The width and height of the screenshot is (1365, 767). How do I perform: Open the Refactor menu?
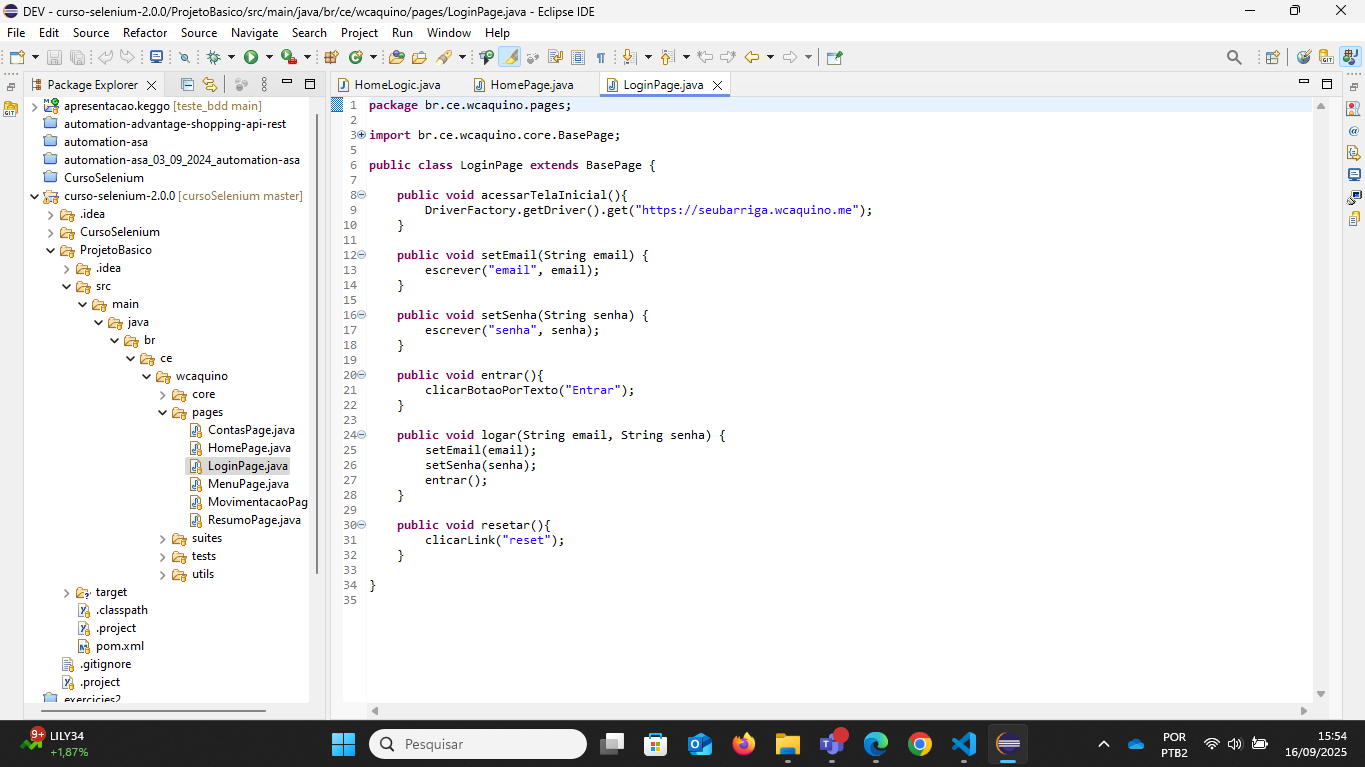click(x=145, y=33)
